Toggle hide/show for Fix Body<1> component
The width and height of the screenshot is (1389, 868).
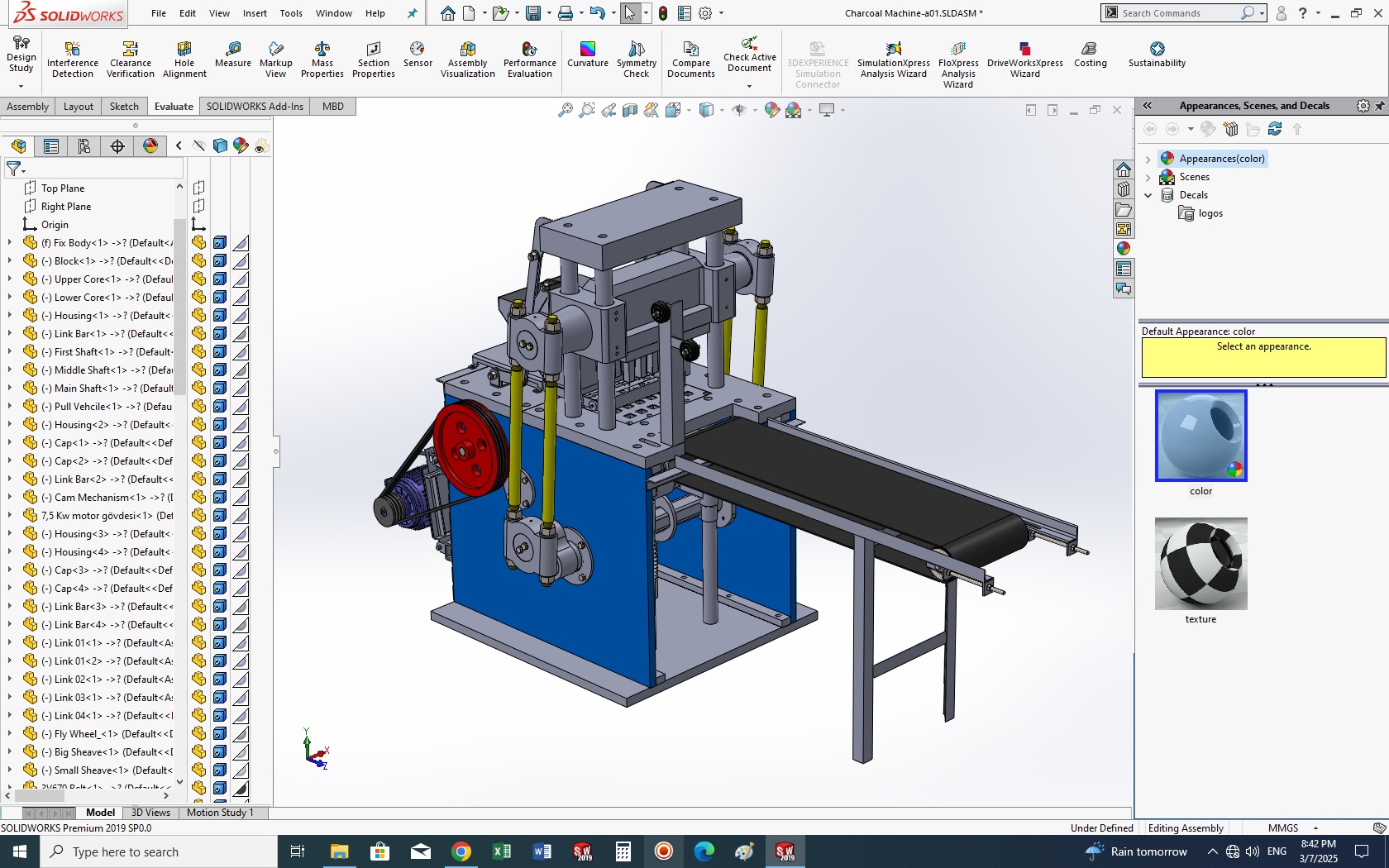point(199,242)
